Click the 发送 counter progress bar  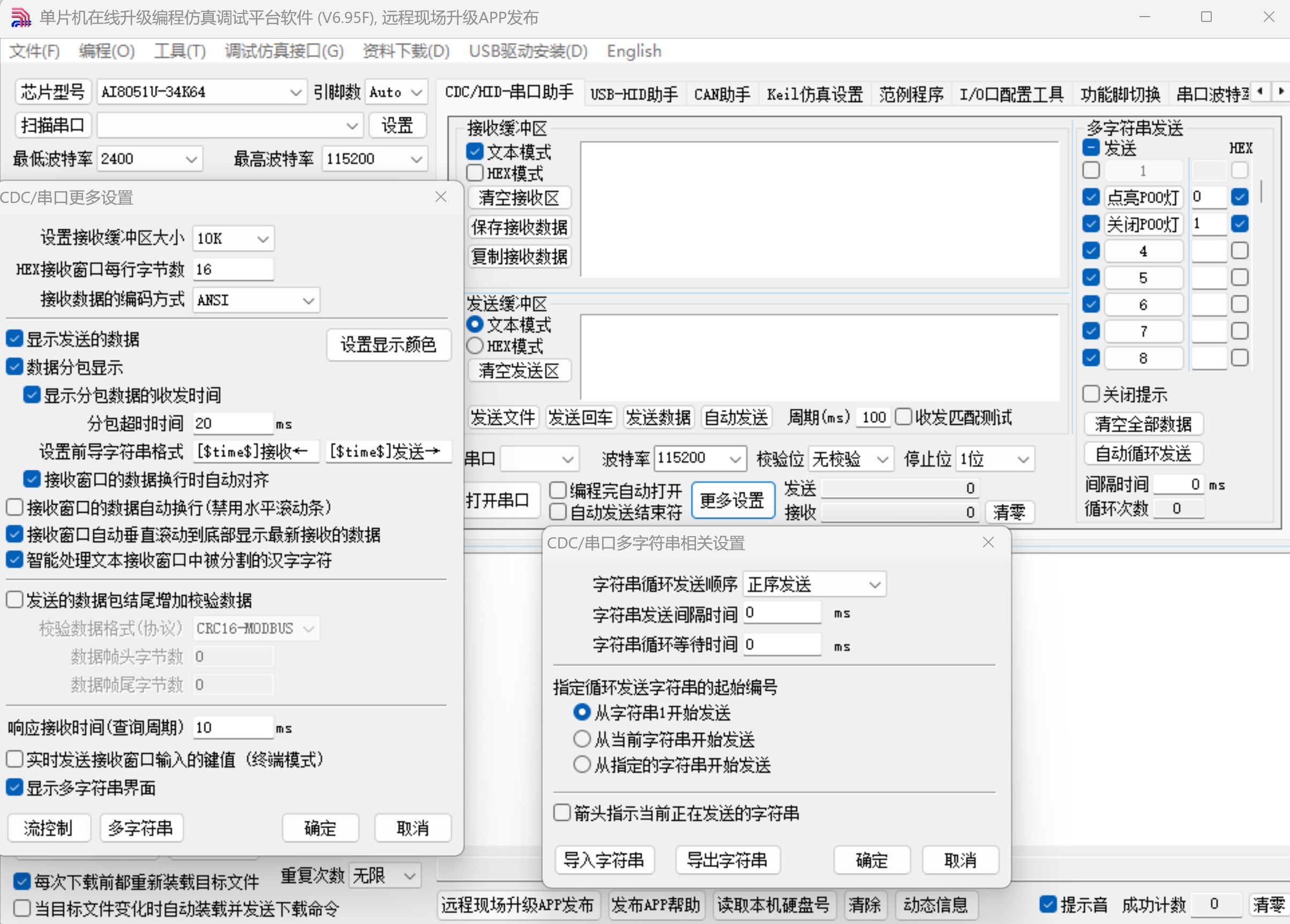point(901,489)
